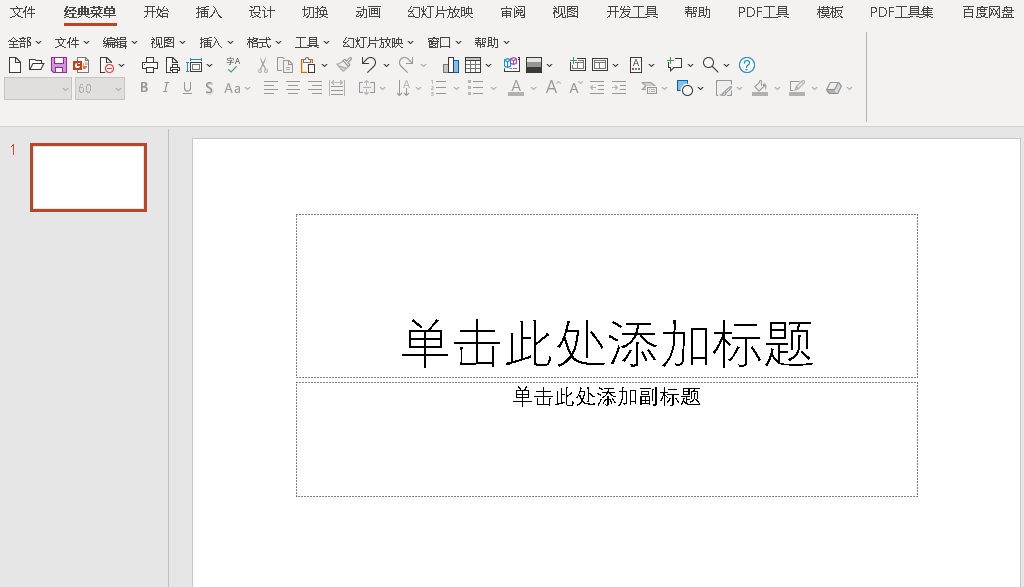Select slide 1 thumbnail in panel
The height and width of the screenshot is (587, 1024).
coord(88,177)
